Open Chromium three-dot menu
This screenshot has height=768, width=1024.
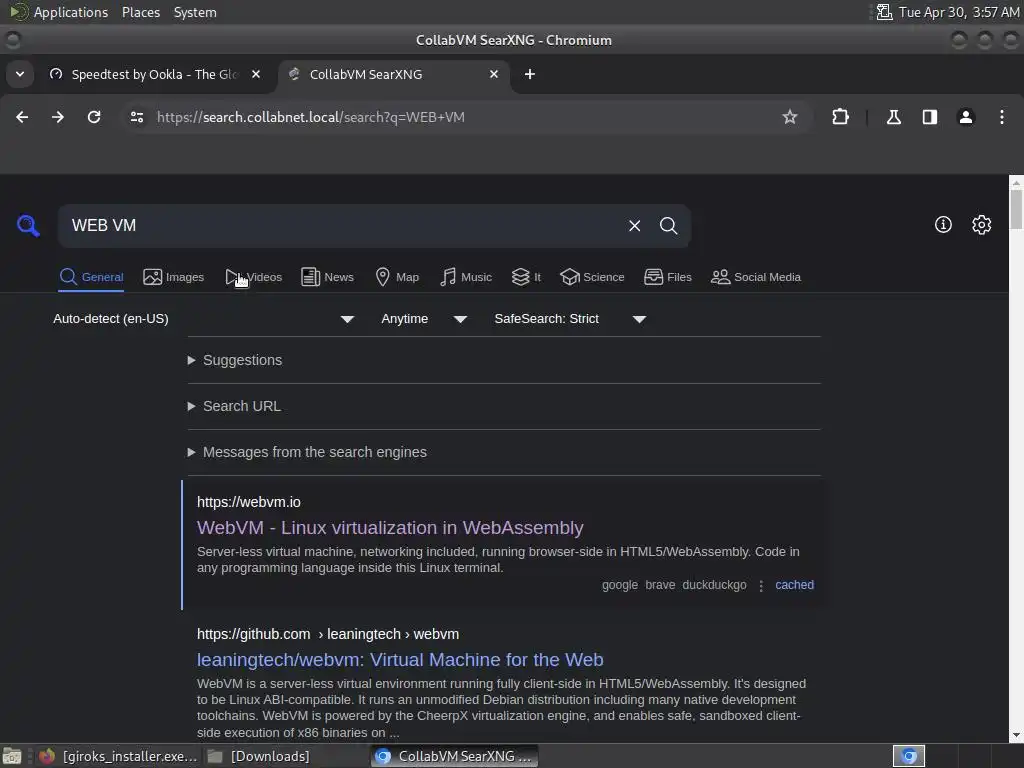coord(1002,117)
